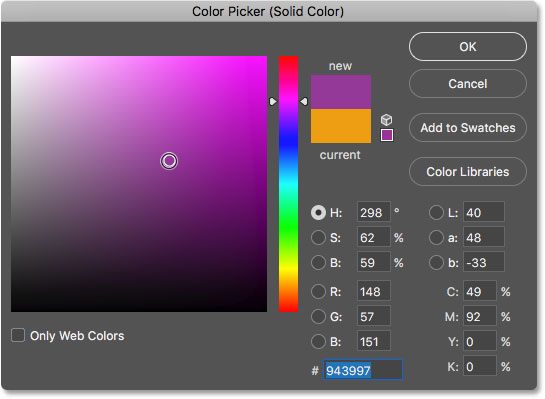Select the L lightness radio button

(x=436, y=212)
